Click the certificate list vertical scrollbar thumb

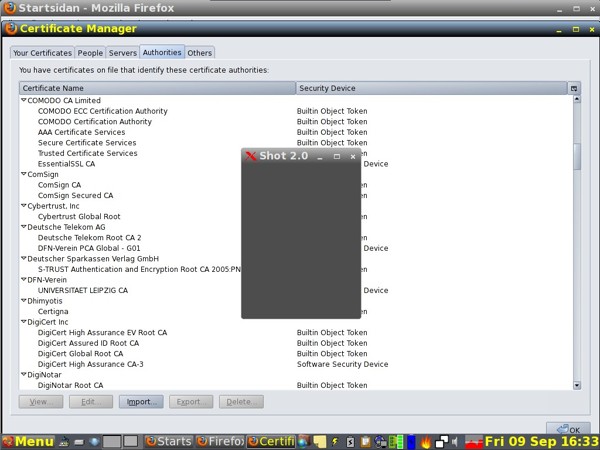577,157
